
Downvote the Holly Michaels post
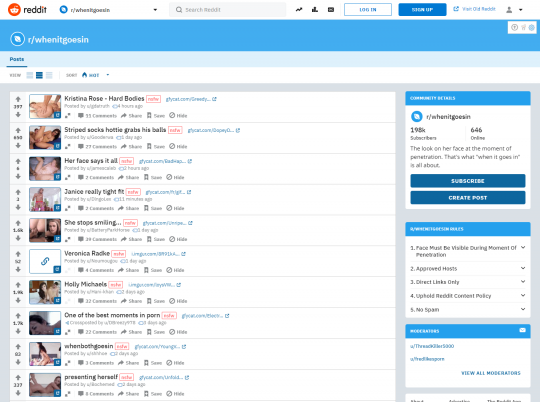18,300
